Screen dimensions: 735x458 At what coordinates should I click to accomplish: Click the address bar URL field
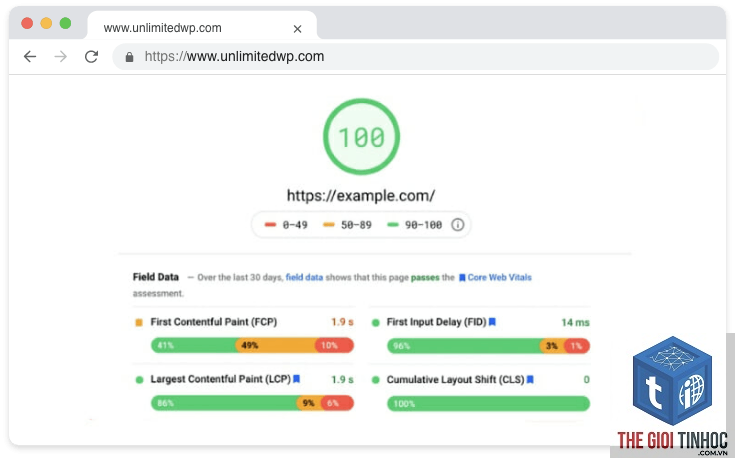coord(415,57)
